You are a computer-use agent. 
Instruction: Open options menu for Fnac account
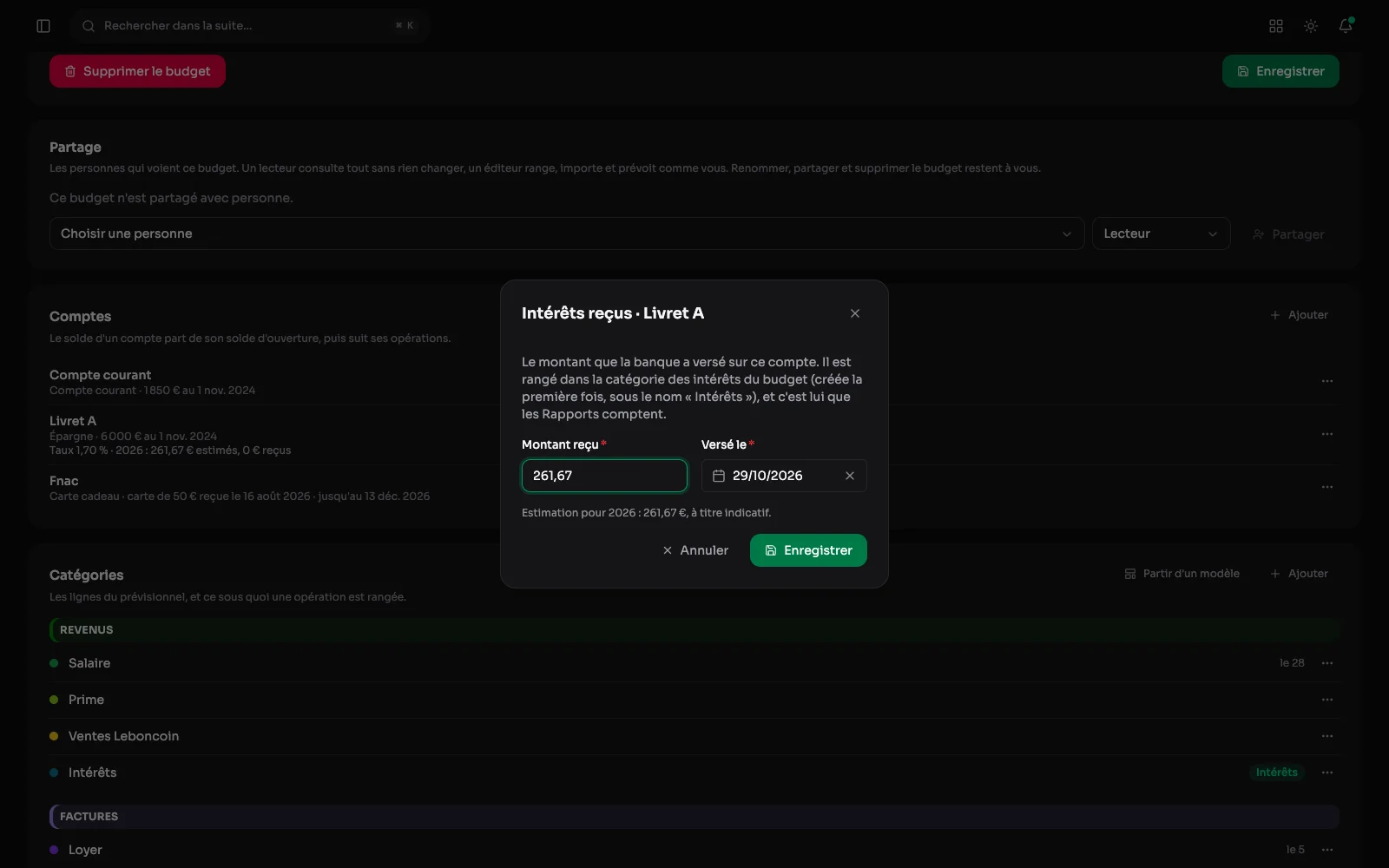(x=1327, y=487)
